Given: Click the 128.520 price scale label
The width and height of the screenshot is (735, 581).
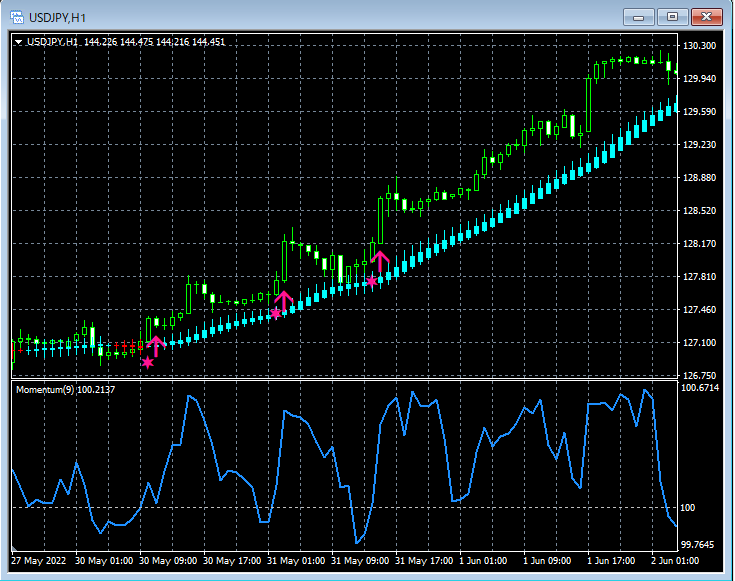Looking at the screenshot, I should [699, 211].
